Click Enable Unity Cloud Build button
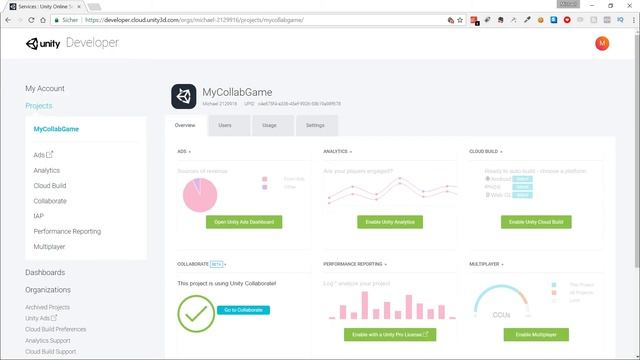640x360 pixels. pyautogui.click(x=536, y=222)
